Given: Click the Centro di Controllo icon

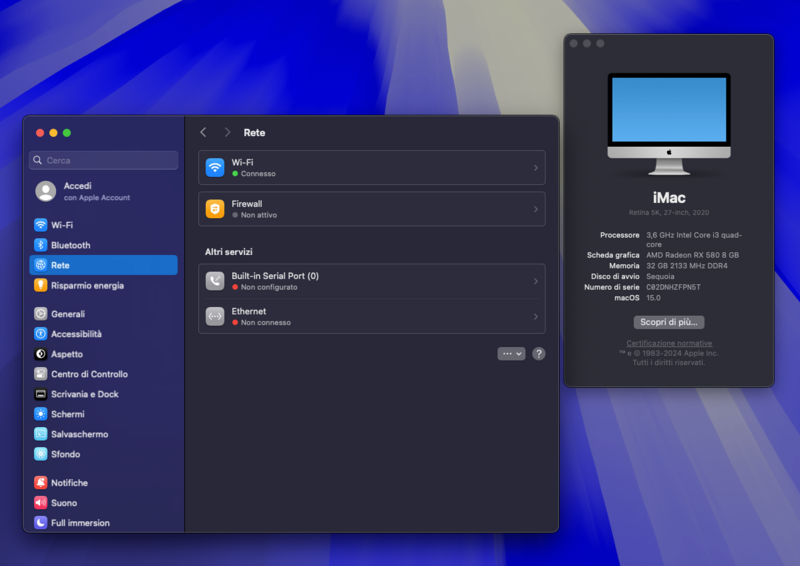Looking at the screenshot, I should coord(40,374).
